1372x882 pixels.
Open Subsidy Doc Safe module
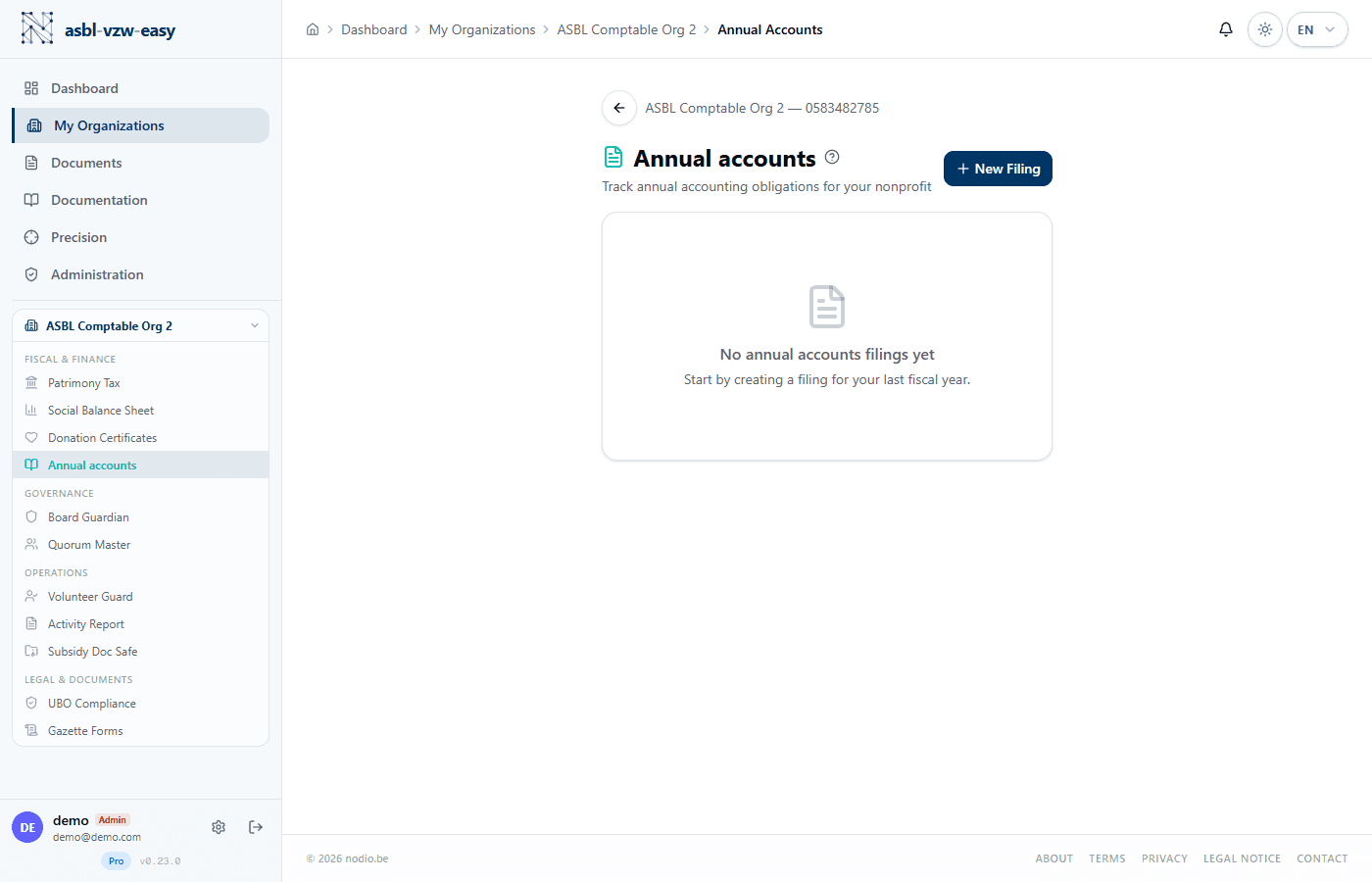[x=141, y=652]
